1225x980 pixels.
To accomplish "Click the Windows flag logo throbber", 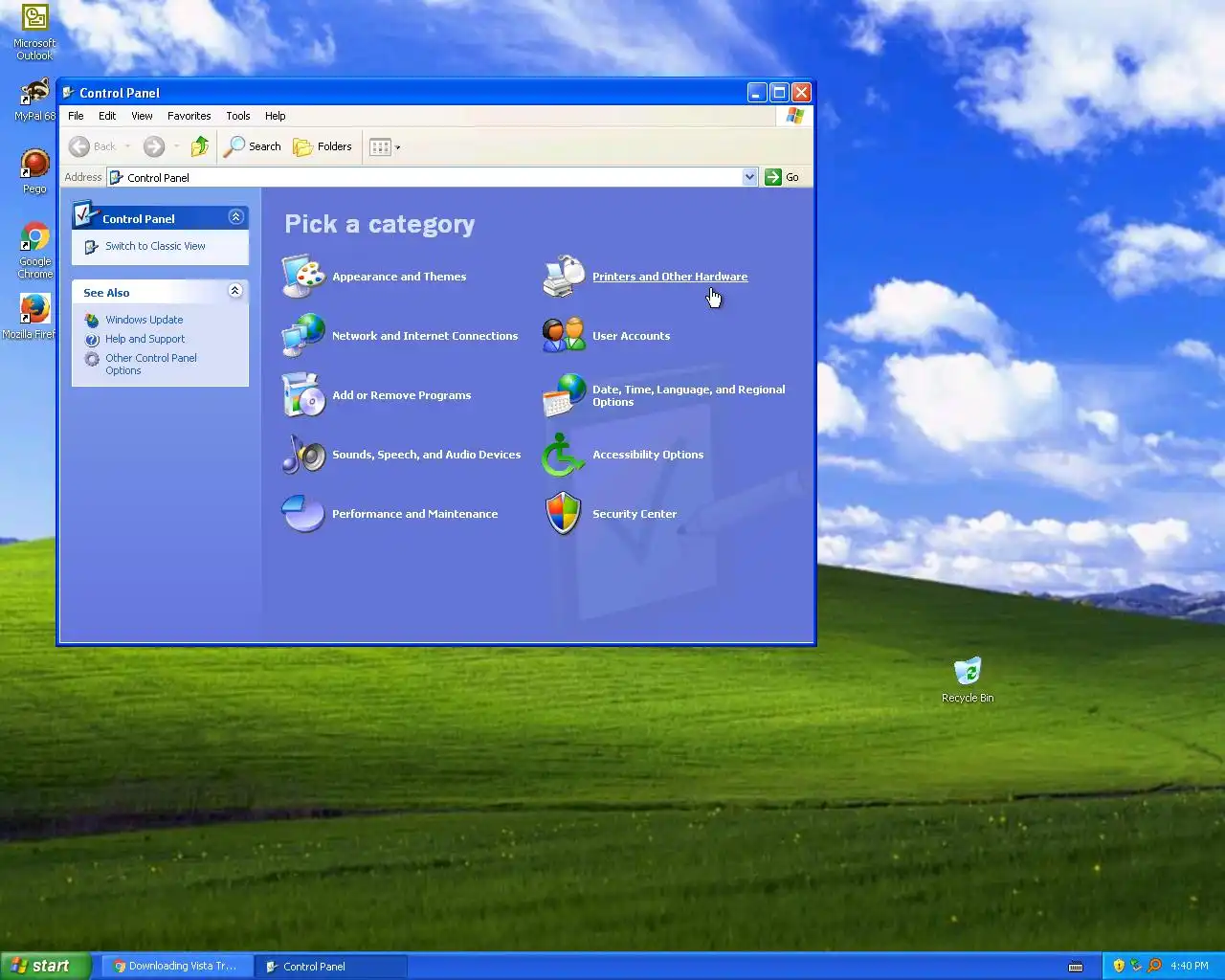I will [x=794, y=116].
